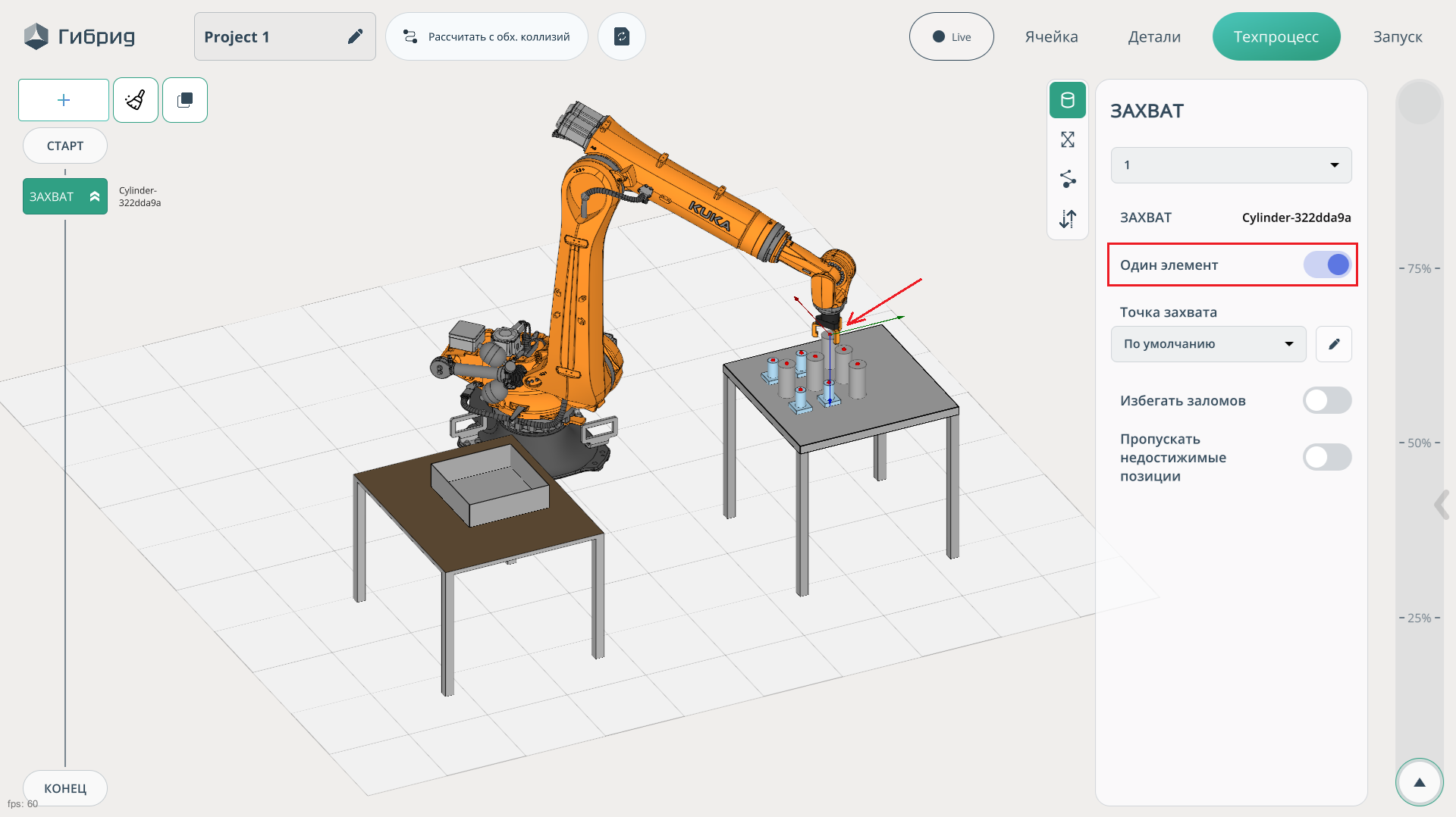Expand the По умолчанию grasp point dropdown

click(x=1208, y=344)
